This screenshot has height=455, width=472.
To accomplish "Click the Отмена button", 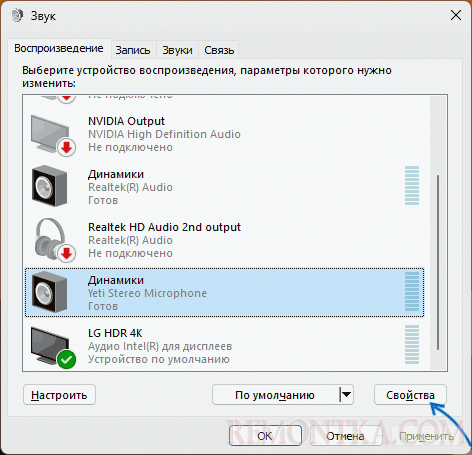I will pos(345,436).
